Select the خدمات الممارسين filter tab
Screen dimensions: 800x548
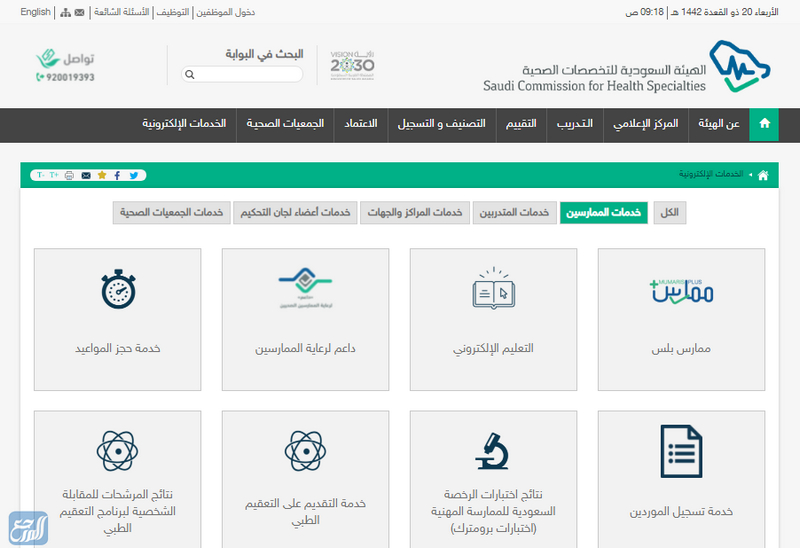(x=604, y=213)
